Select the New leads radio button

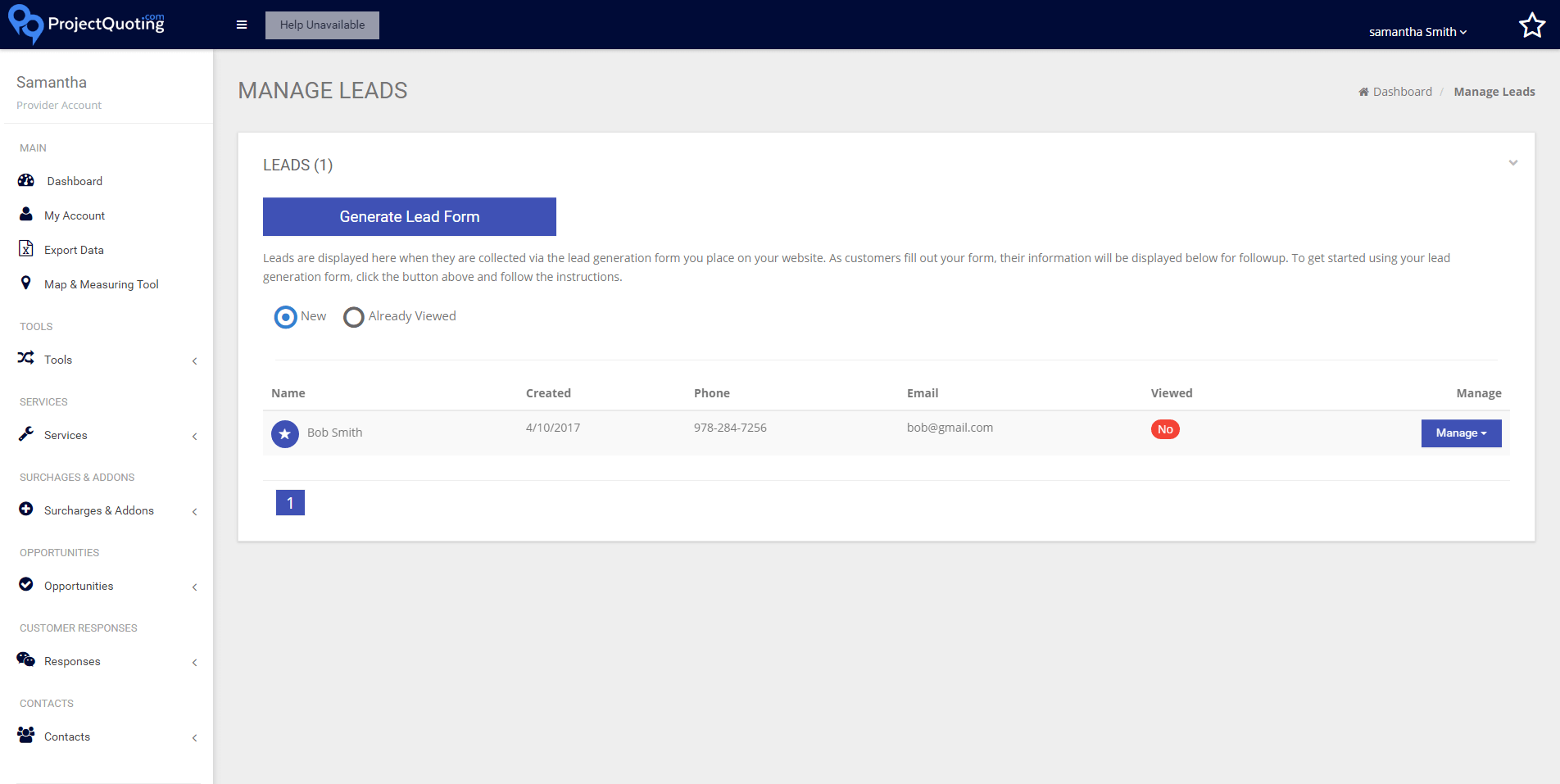coord(285,317)
